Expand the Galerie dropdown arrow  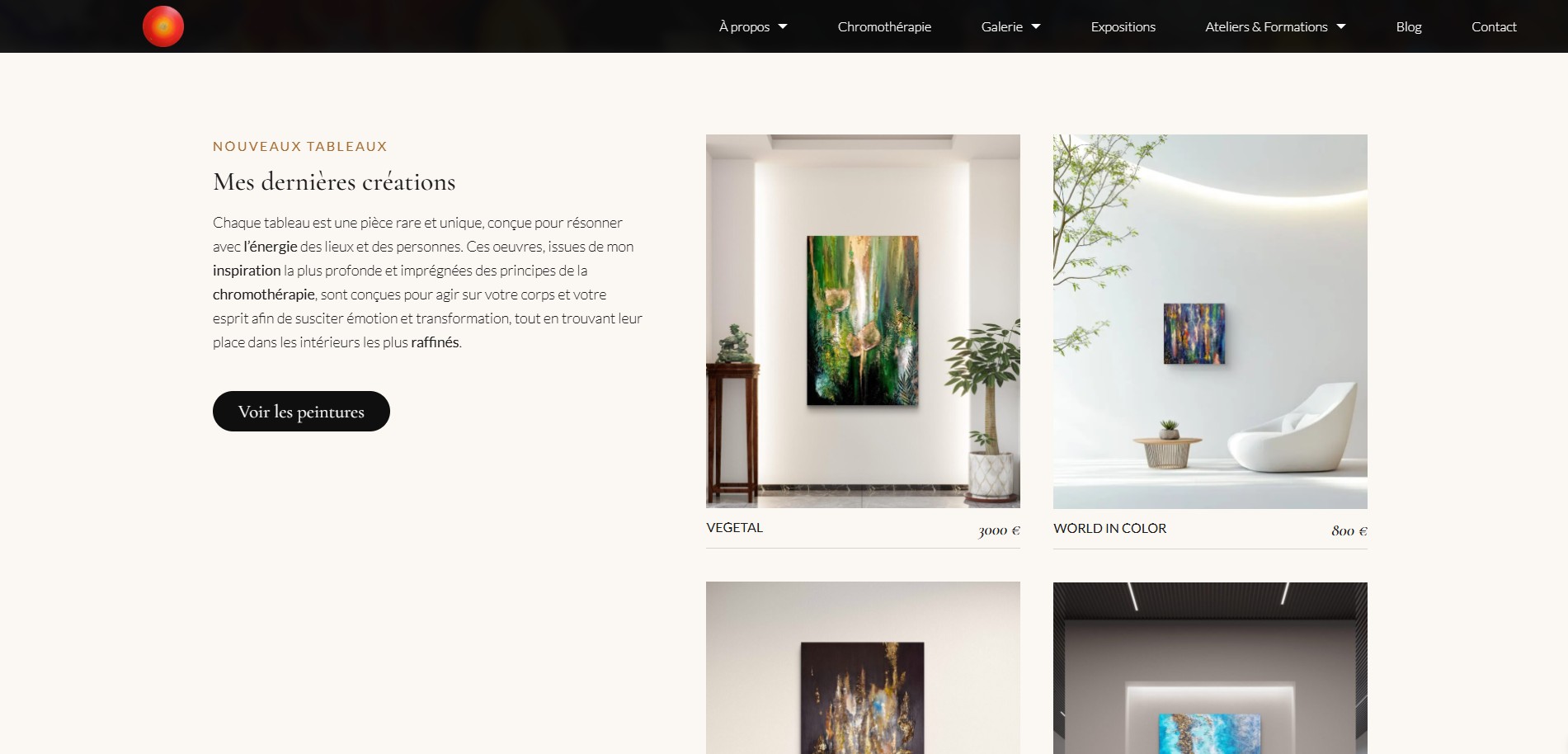(1036, 26)
